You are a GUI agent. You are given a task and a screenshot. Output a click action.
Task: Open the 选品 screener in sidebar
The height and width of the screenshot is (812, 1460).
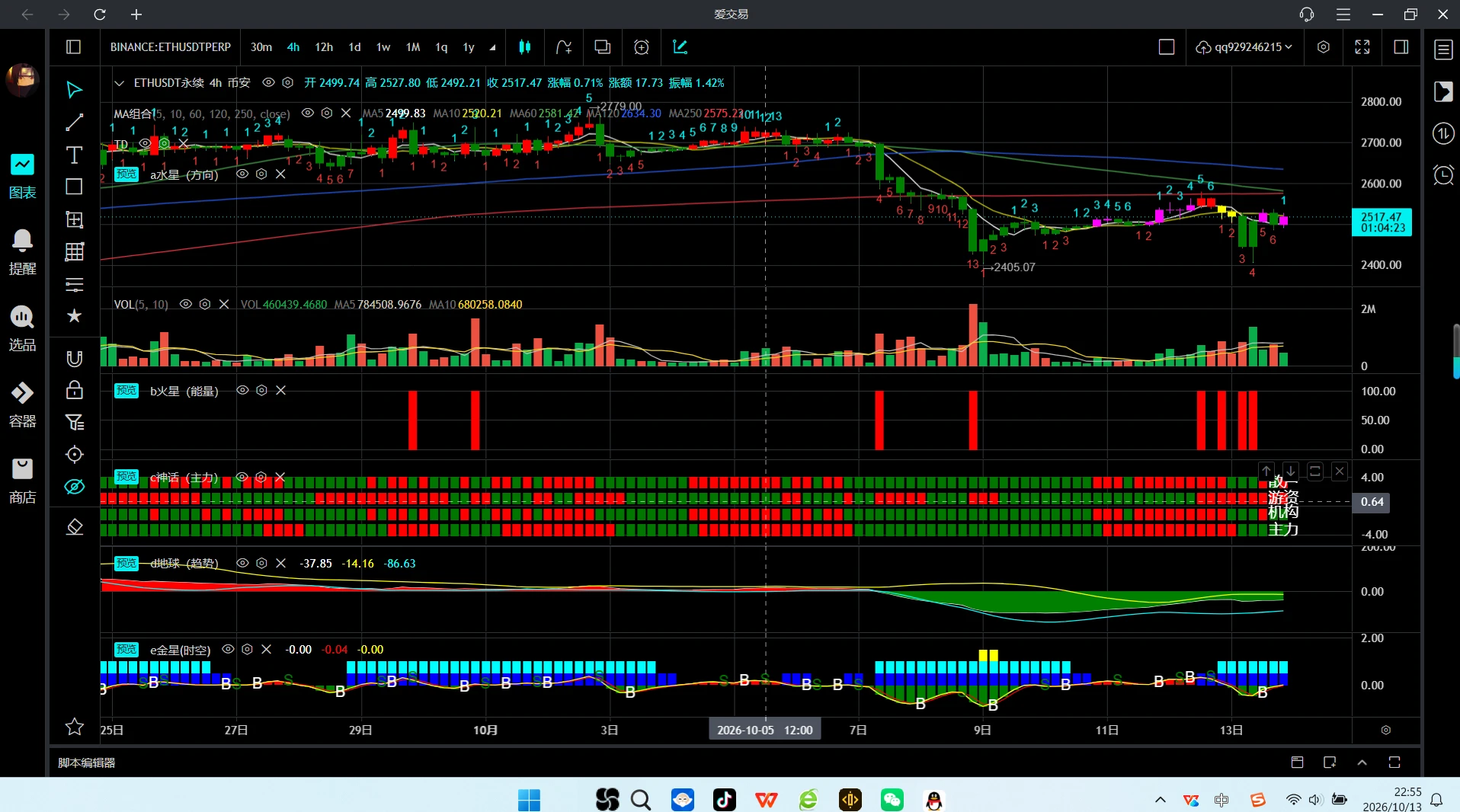tap(22, 328)
